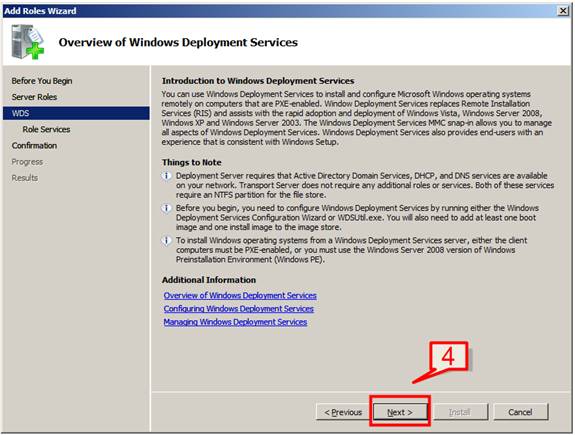The height and width of the screenshot is (435, 575).
Task: Go back with the Previous button
Action: (343, 412)
